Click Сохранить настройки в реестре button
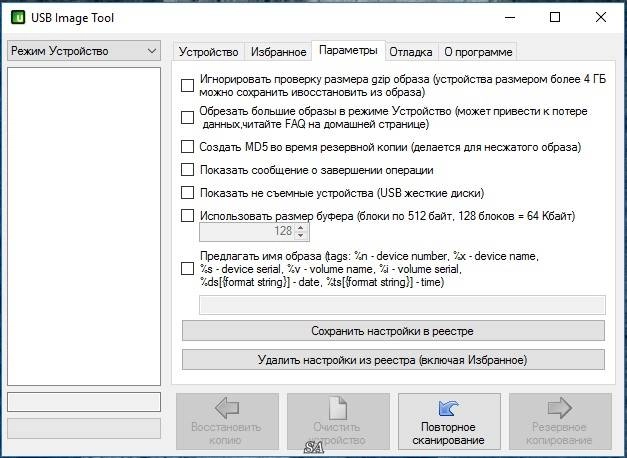 [x=393, y=331]
